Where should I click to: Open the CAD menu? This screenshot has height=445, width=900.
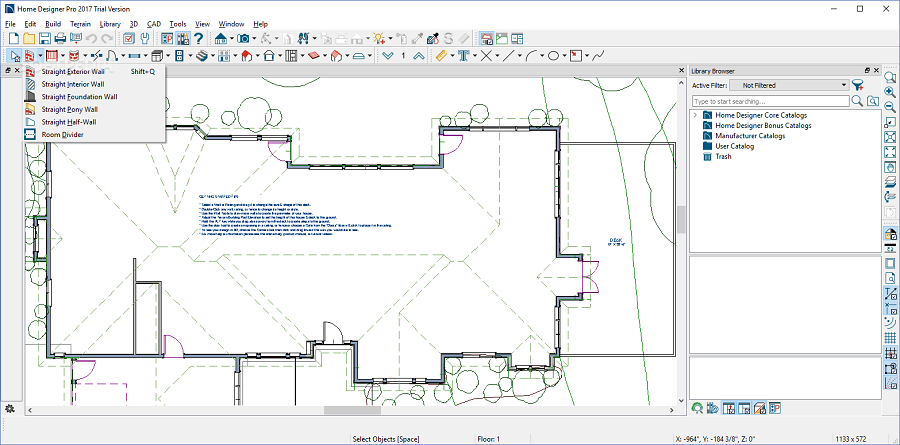(154, 24)
